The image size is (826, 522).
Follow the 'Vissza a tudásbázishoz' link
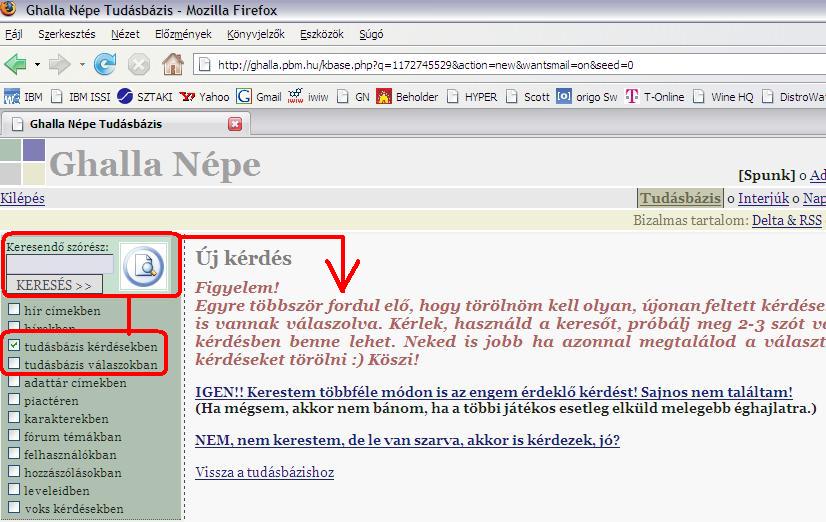tap(264, 472)
